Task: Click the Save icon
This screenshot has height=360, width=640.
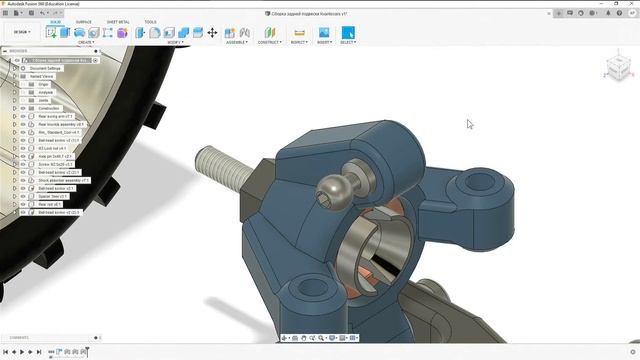Action: 31,13
